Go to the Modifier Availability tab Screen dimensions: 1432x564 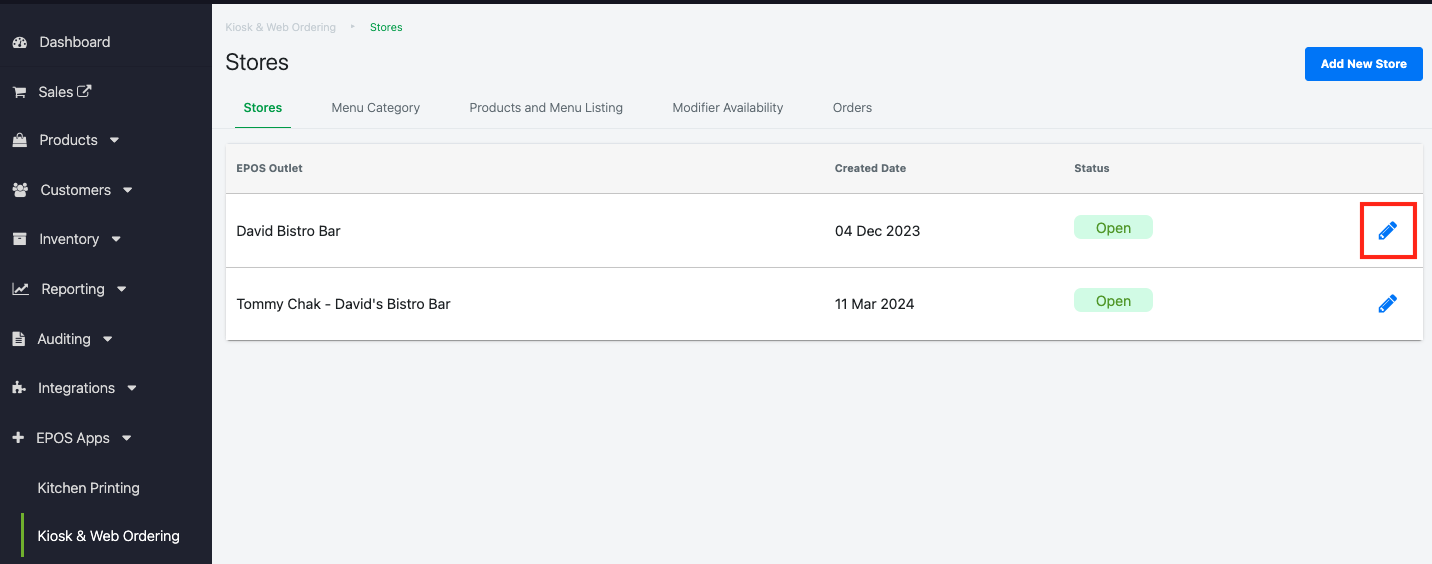point(727,108)
